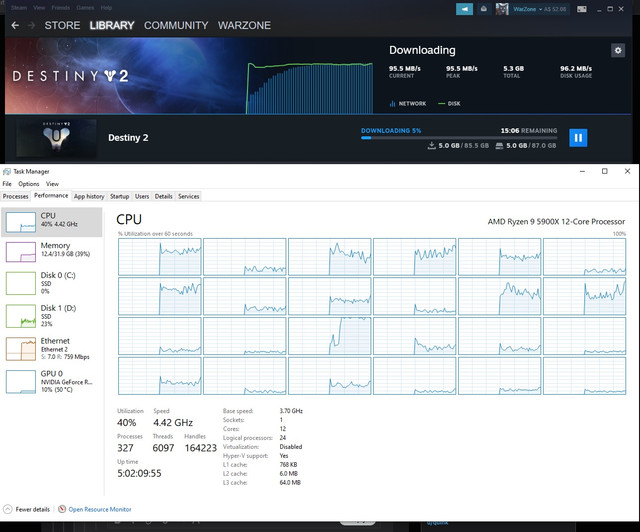Switch to the Services tab
This screenshot has height=532, width=640.
189,196
